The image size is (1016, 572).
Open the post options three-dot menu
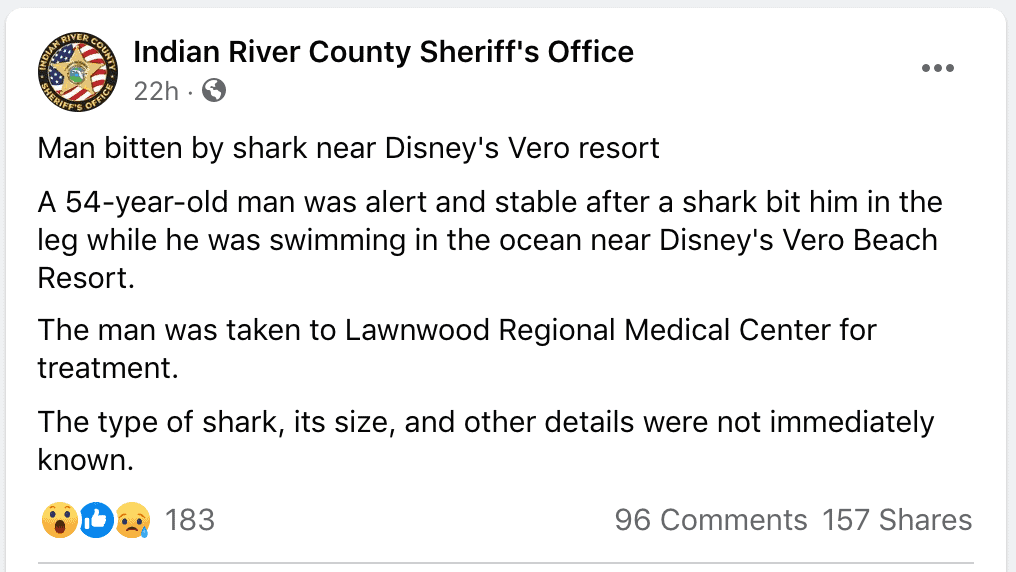coord(938,68)
